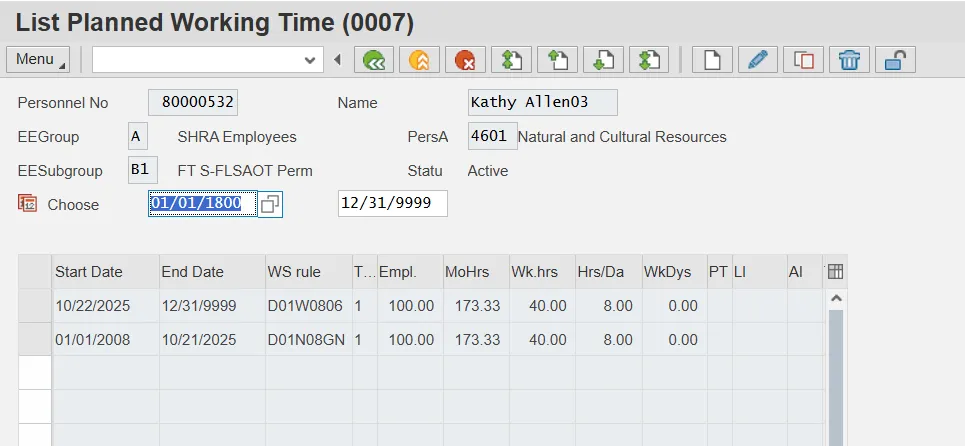Click the trash Delimit/Delete icon
965x446 pixels.
pos(849,60)
